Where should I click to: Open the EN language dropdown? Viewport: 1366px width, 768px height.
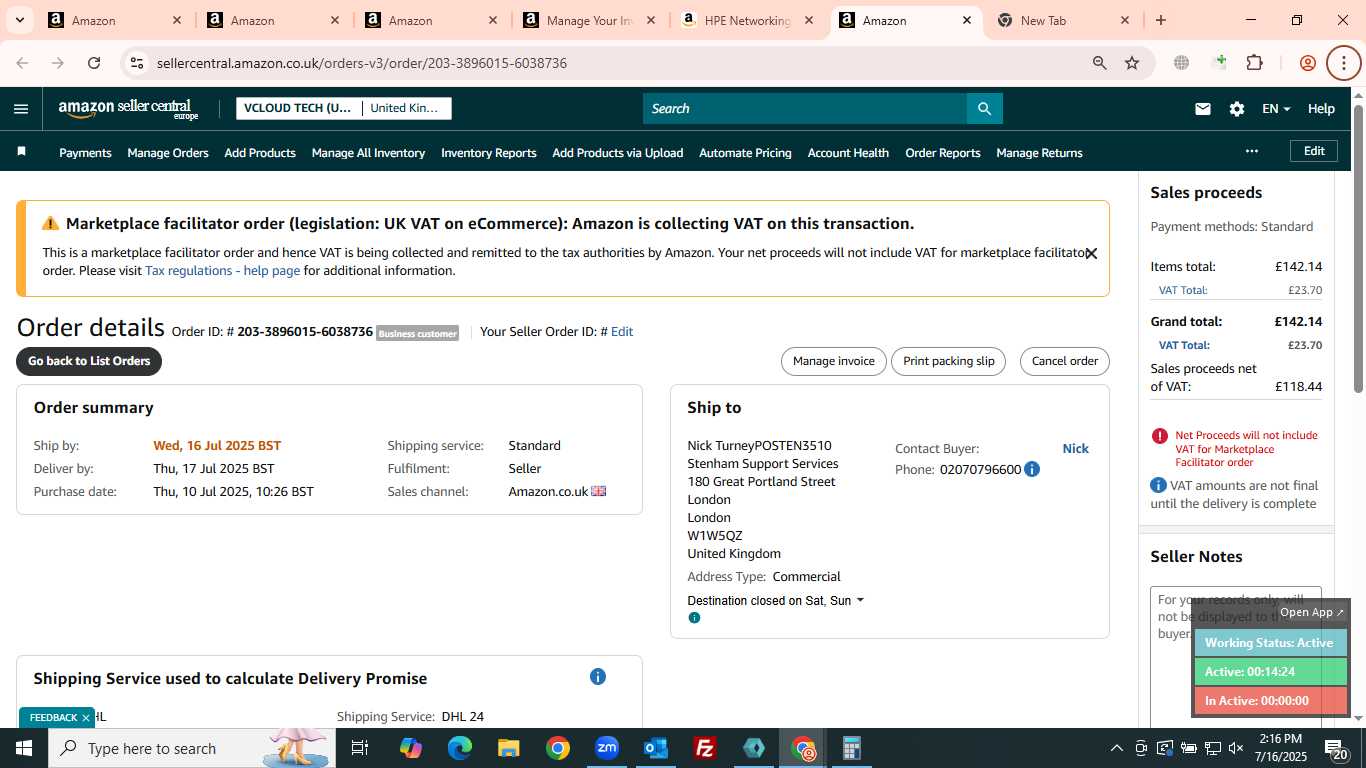[x=1276, y=109]
